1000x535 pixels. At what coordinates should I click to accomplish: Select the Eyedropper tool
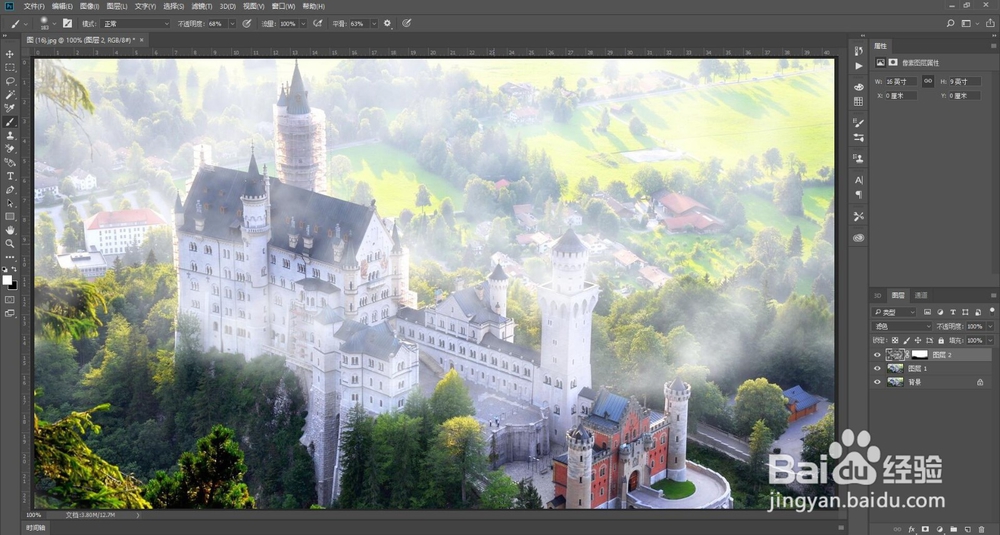pos(10,108)
